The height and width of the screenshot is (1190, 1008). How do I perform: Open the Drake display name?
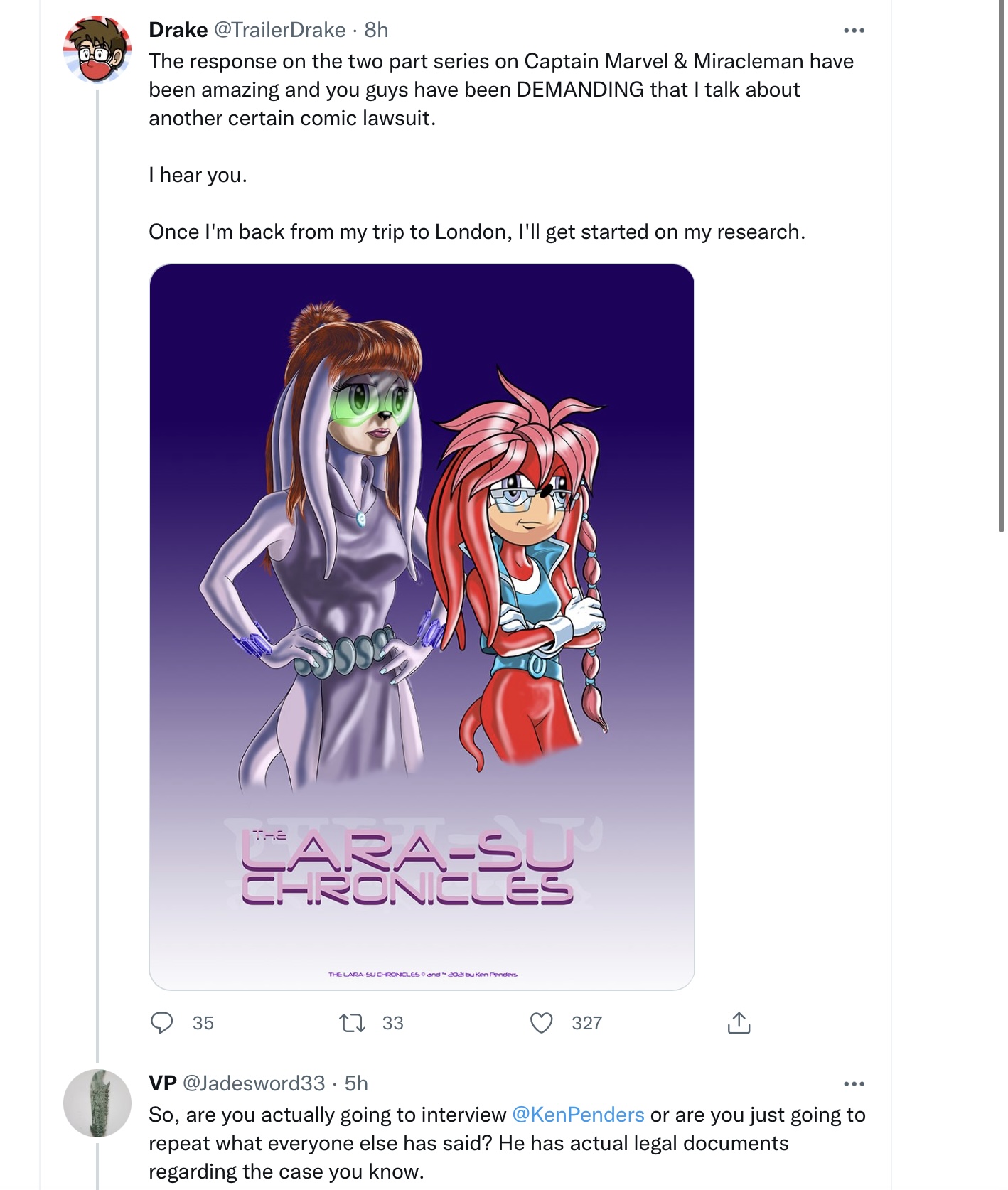(x=178, y=30)
